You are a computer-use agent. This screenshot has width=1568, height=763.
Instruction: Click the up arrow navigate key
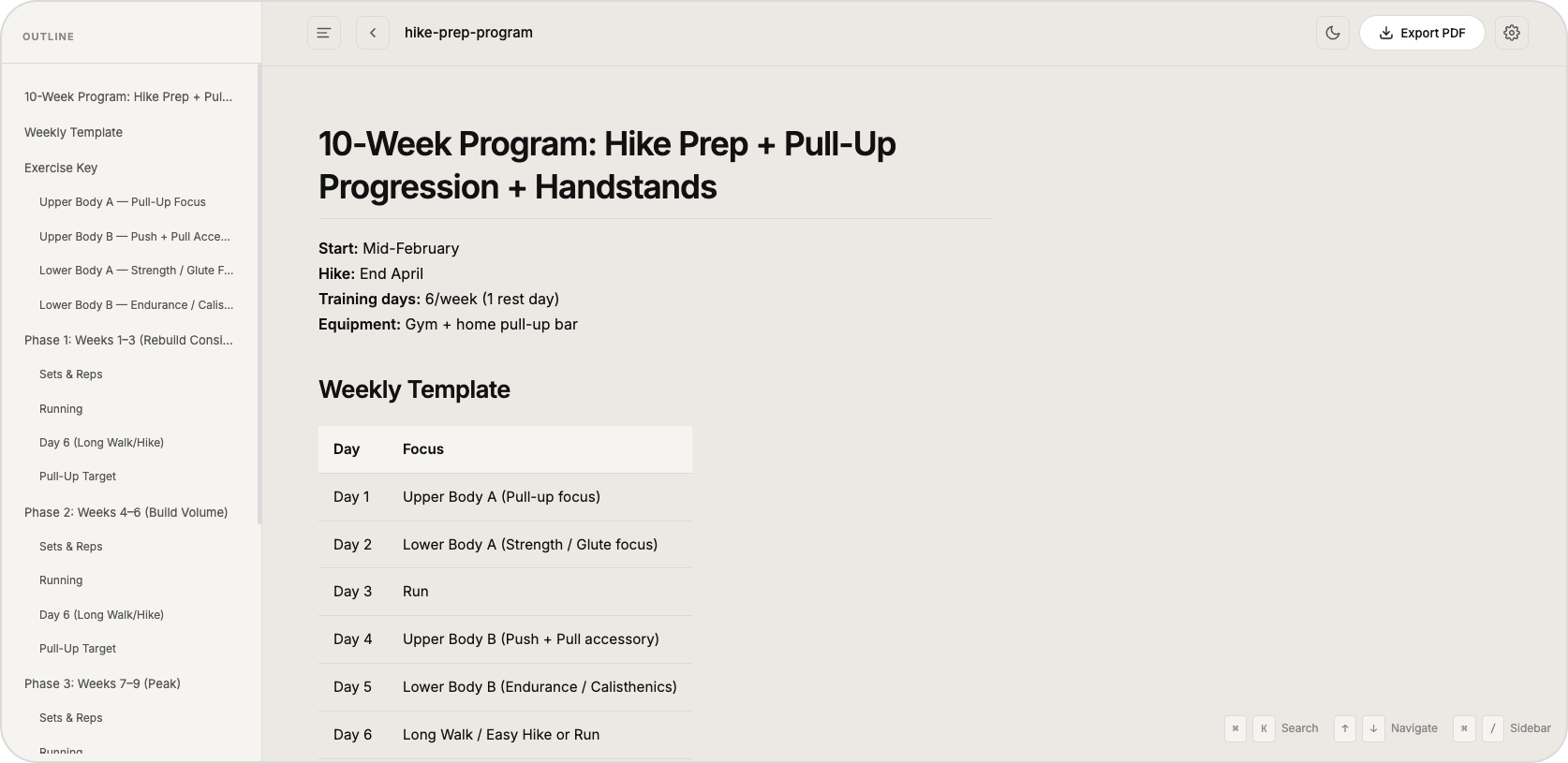tap(1345, 728)
